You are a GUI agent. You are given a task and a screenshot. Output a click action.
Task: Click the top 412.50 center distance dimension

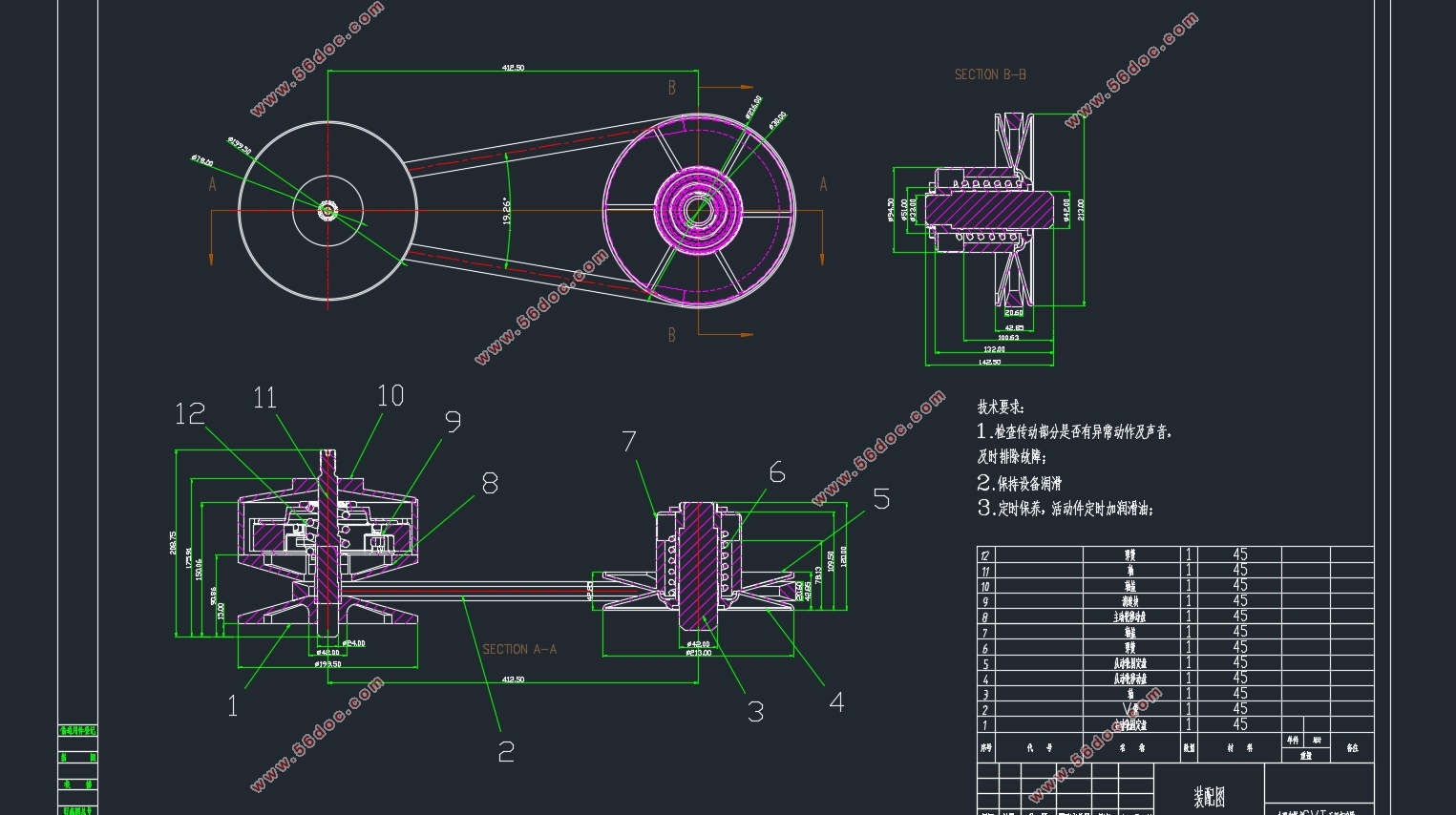tap(513, 68)
